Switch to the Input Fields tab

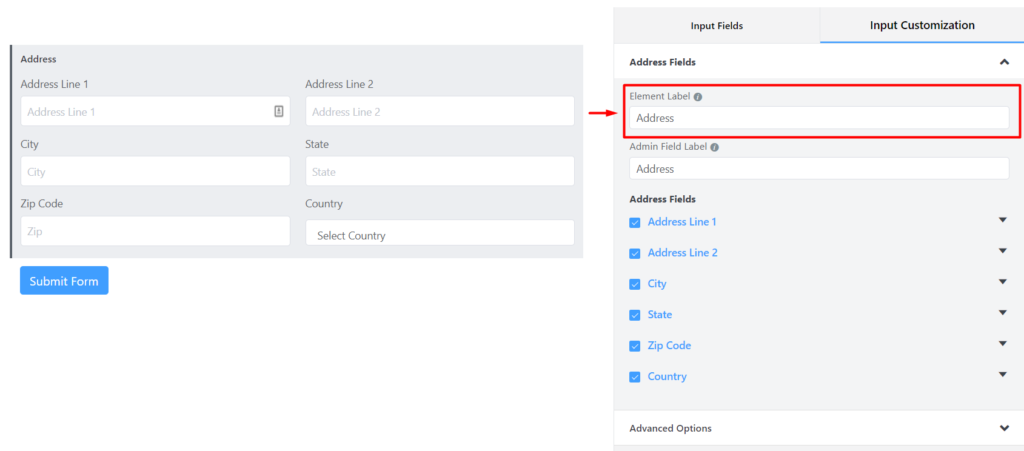[716, 26]
